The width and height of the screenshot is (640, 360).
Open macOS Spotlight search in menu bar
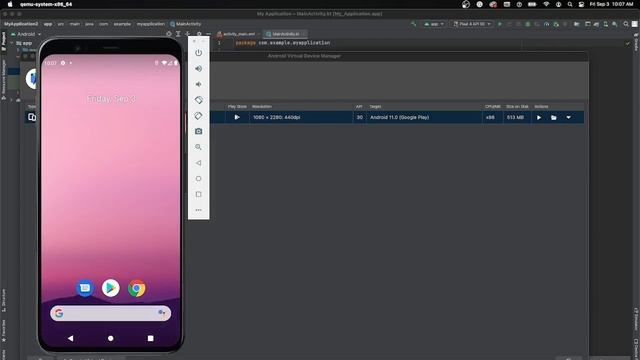tap(570, 4)
